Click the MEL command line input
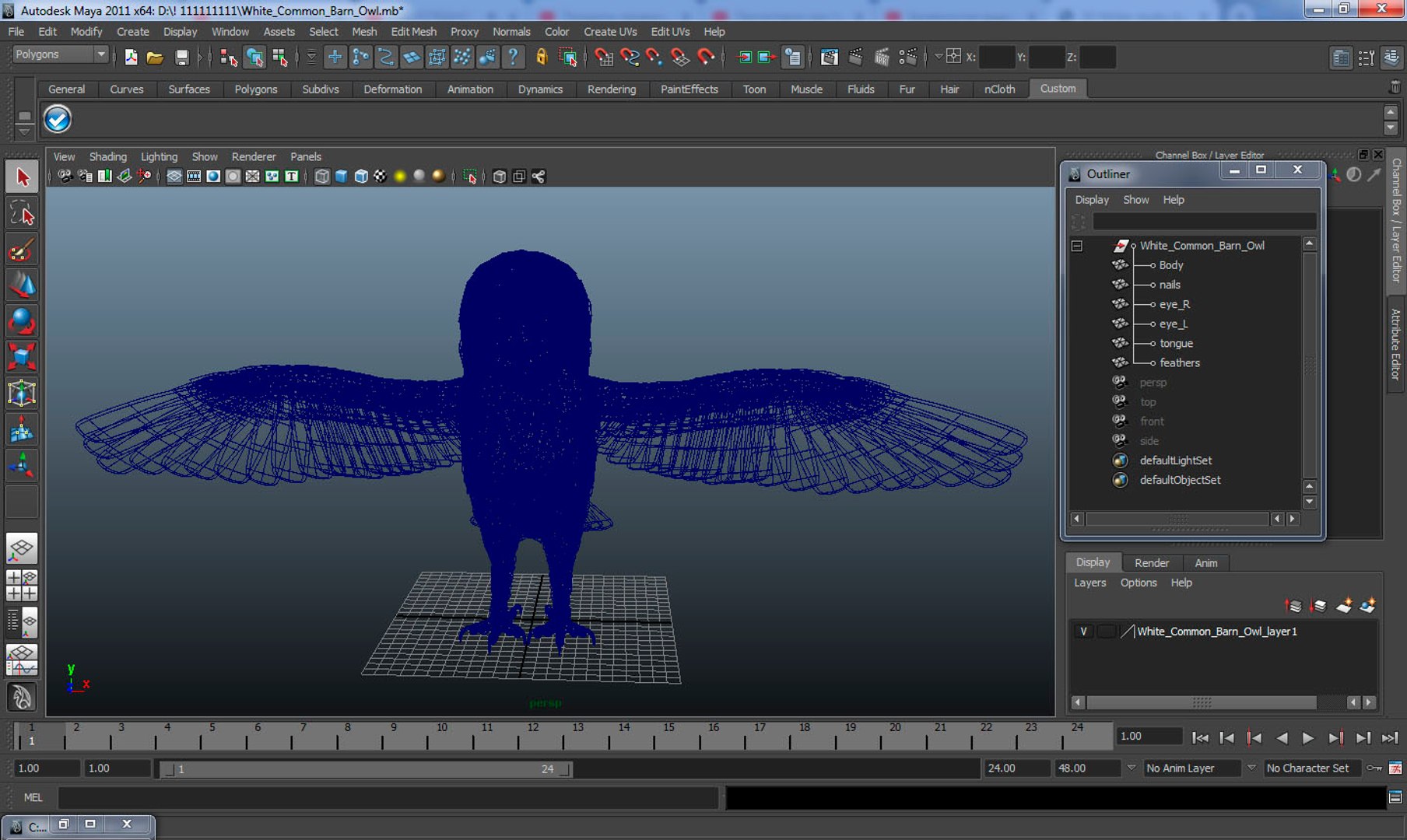The width and height of the screenshot is (1407, 840). coord(388,798)
